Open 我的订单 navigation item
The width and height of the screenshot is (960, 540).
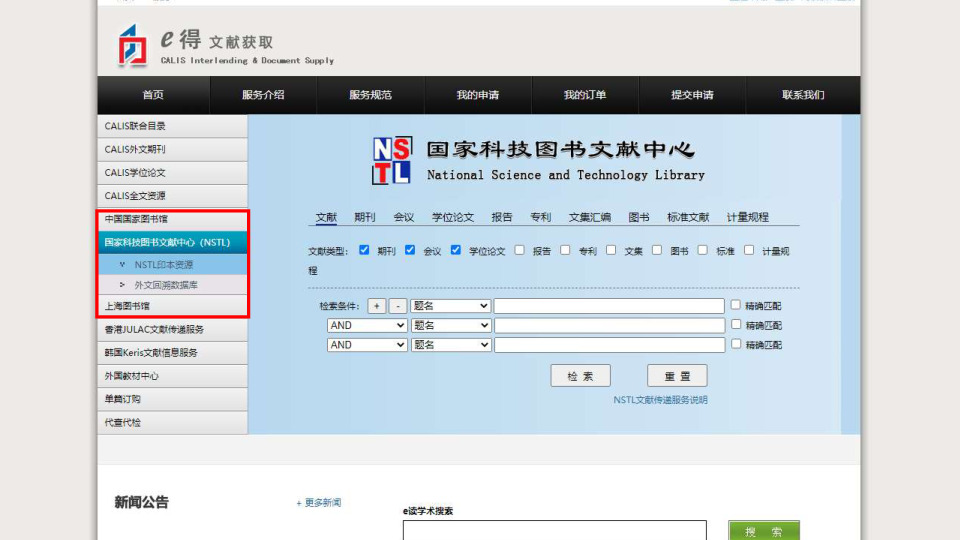click(585, 95)
